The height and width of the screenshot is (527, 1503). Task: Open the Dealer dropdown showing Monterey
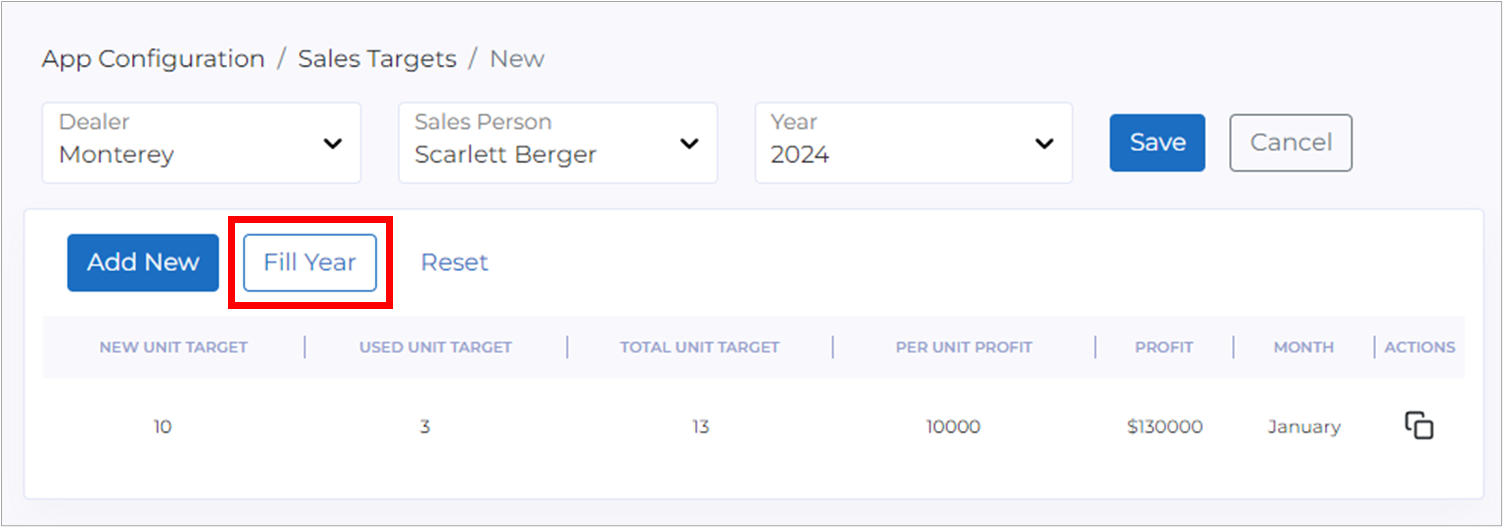pos(200,143)
